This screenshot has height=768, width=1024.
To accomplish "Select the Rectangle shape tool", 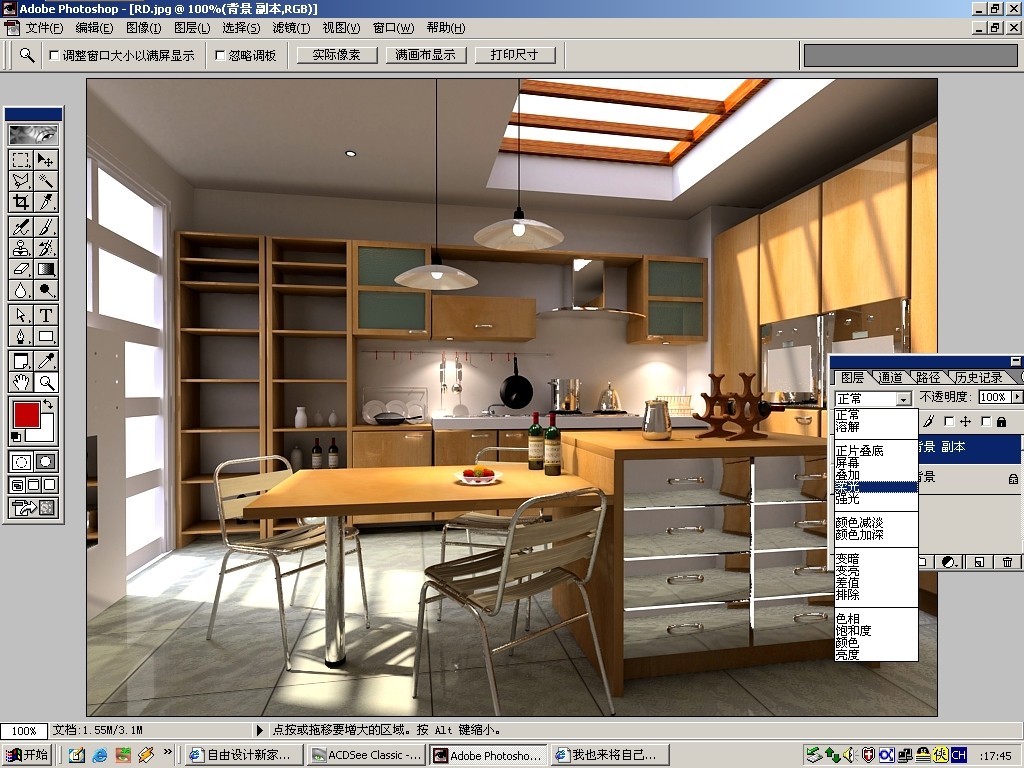I will point(46,336).
